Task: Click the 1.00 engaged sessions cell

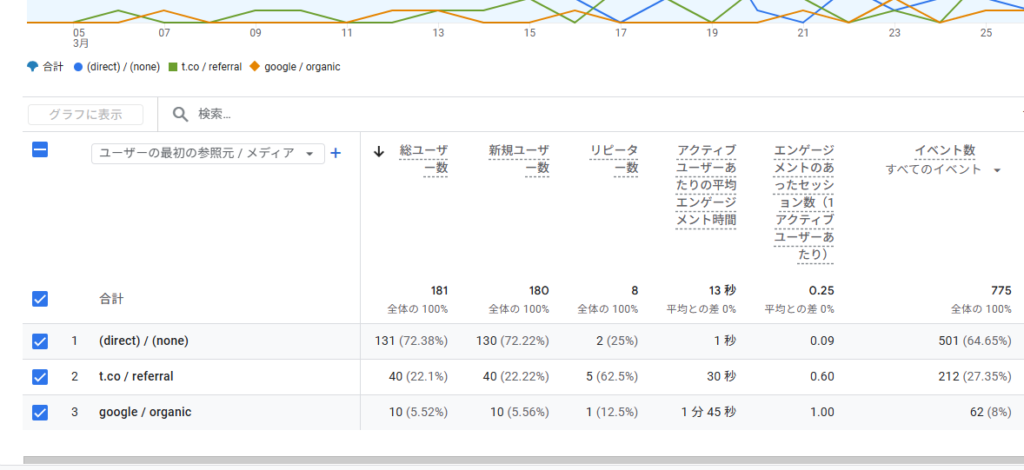Action: pos(822,413)
